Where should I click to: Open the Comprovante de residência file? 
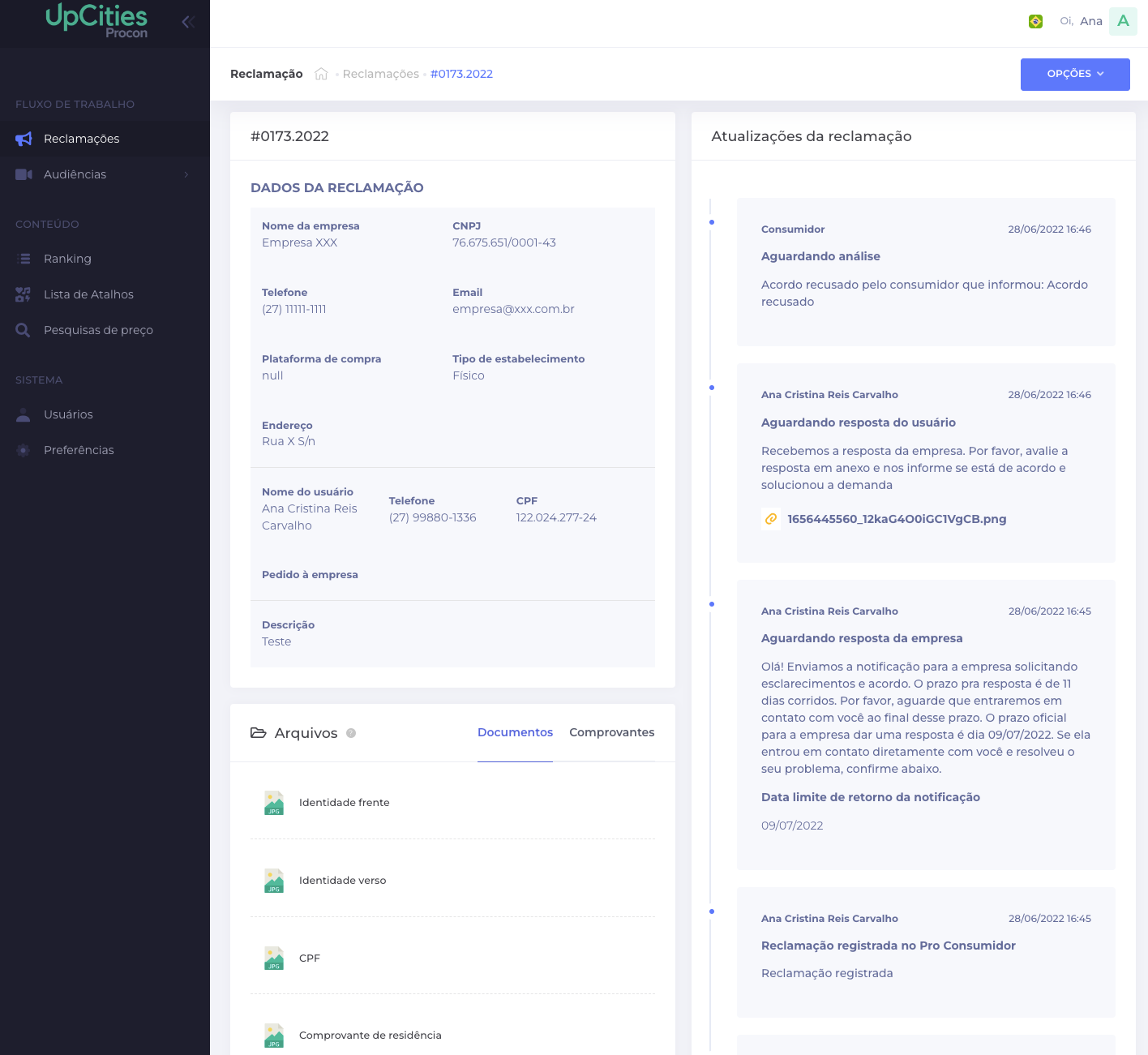(371, 1036)
